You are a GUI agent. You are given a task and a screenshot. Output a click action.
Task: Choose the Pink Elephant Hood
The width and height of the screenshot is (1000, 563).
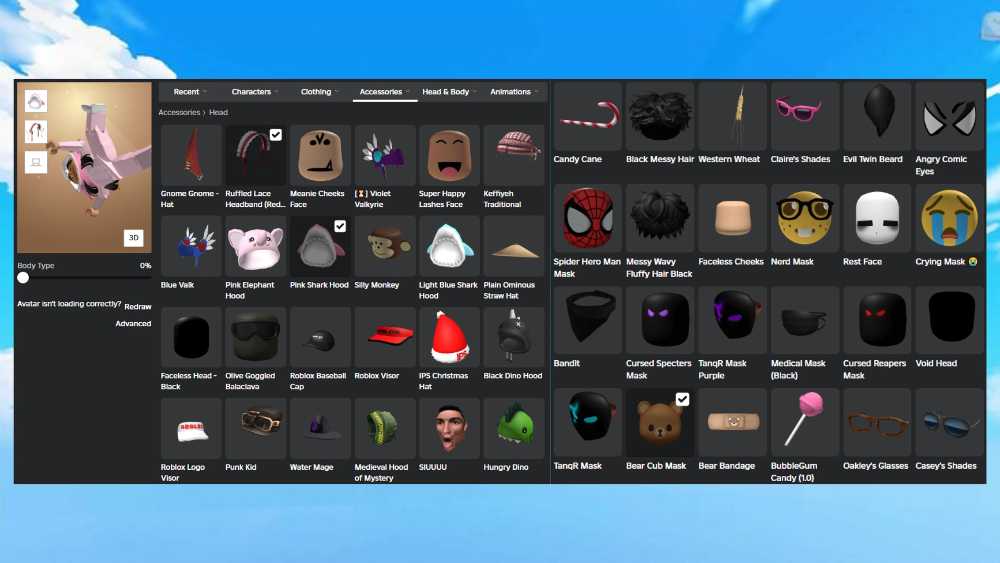(x=255, y=246)
